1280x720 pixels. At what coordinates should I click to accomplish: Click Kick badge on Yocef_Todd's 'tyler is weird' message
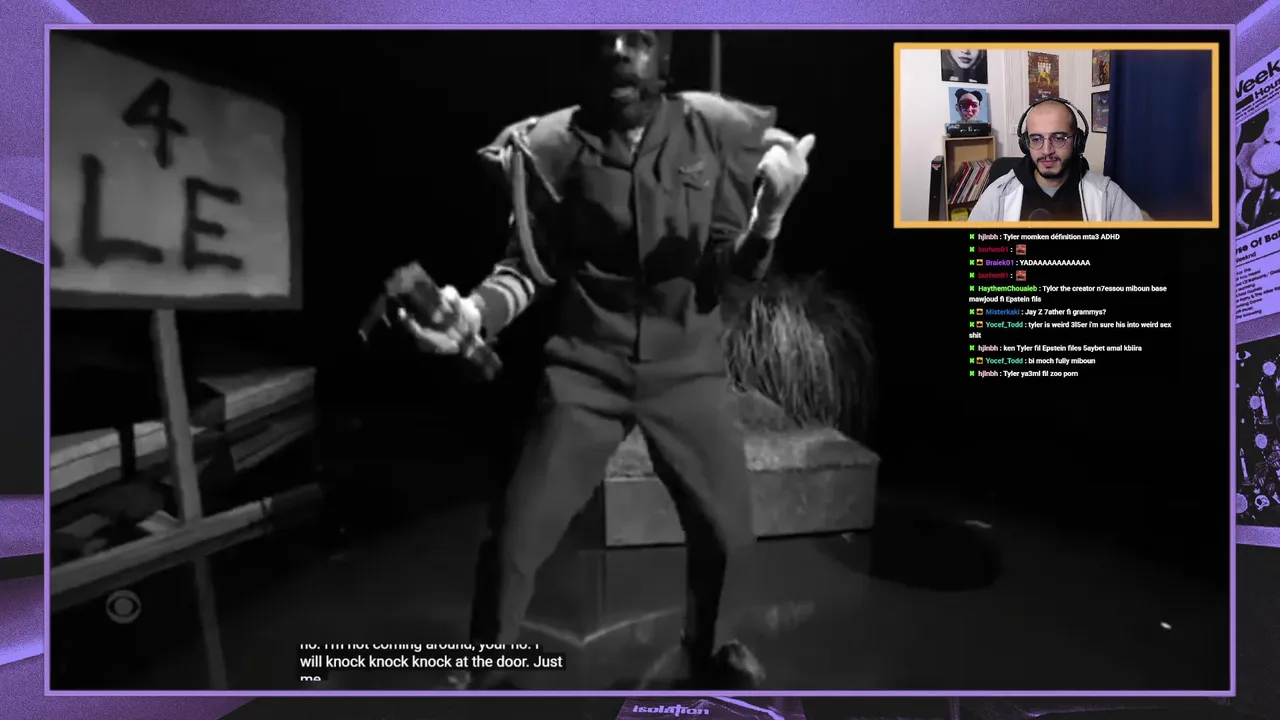coord(972,325)
